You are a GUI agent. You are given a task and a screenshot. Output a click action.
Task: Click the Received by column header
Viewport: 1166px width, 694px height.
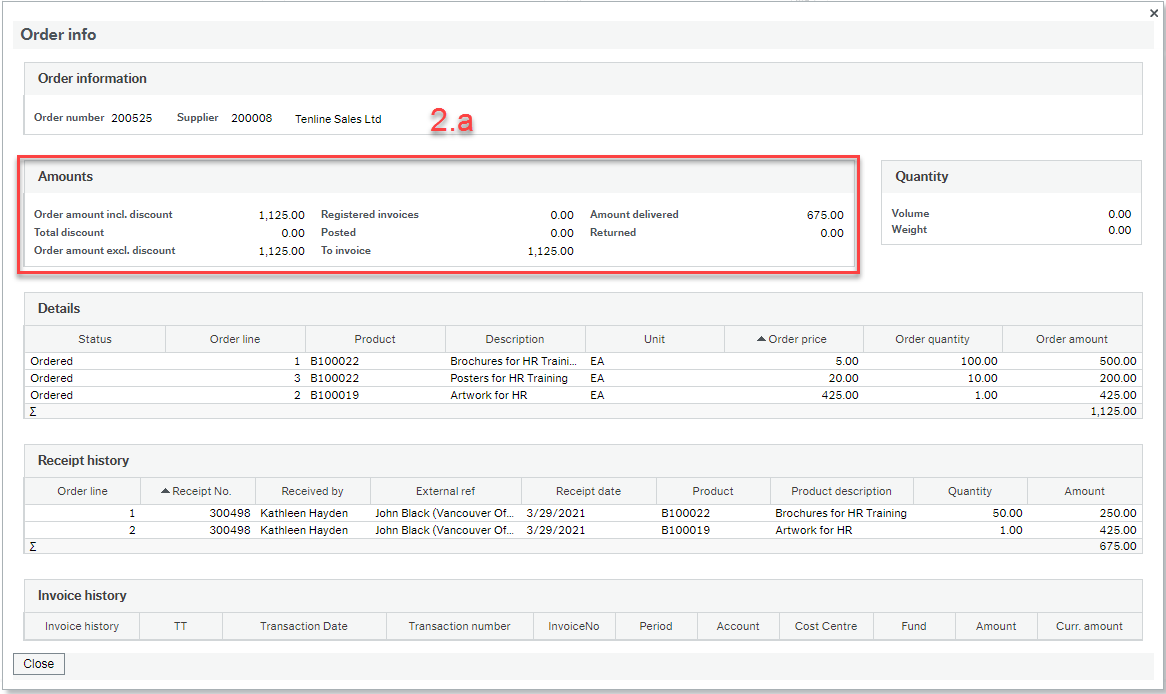[x=312, y=491]
